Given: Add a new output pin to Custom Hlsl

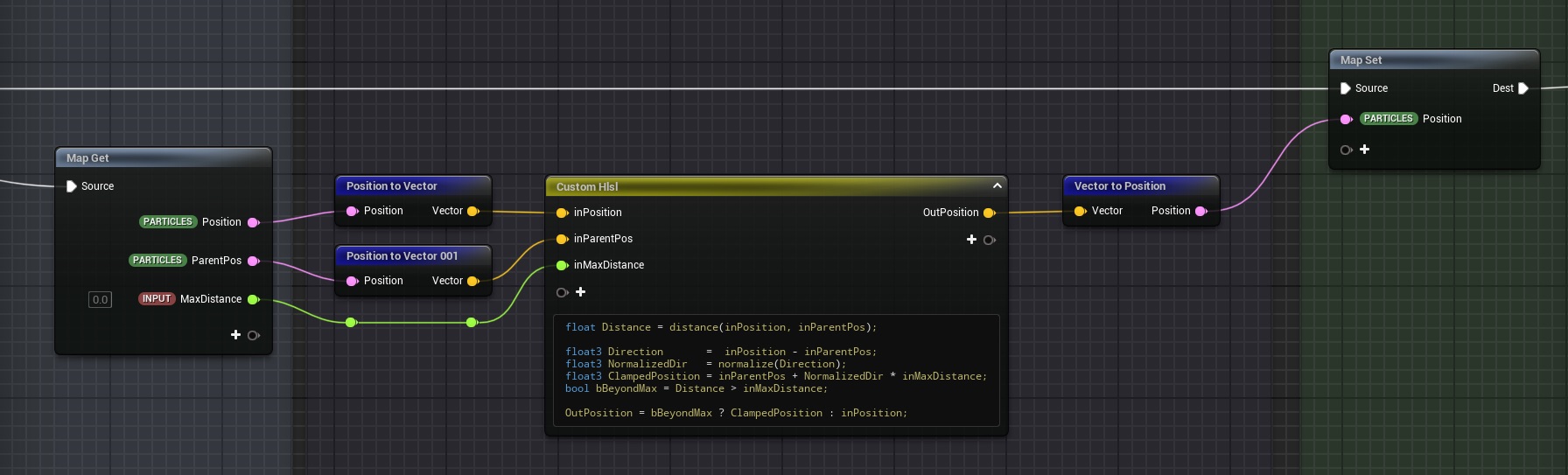Looking at the screenshot, I should pos(971,240).
